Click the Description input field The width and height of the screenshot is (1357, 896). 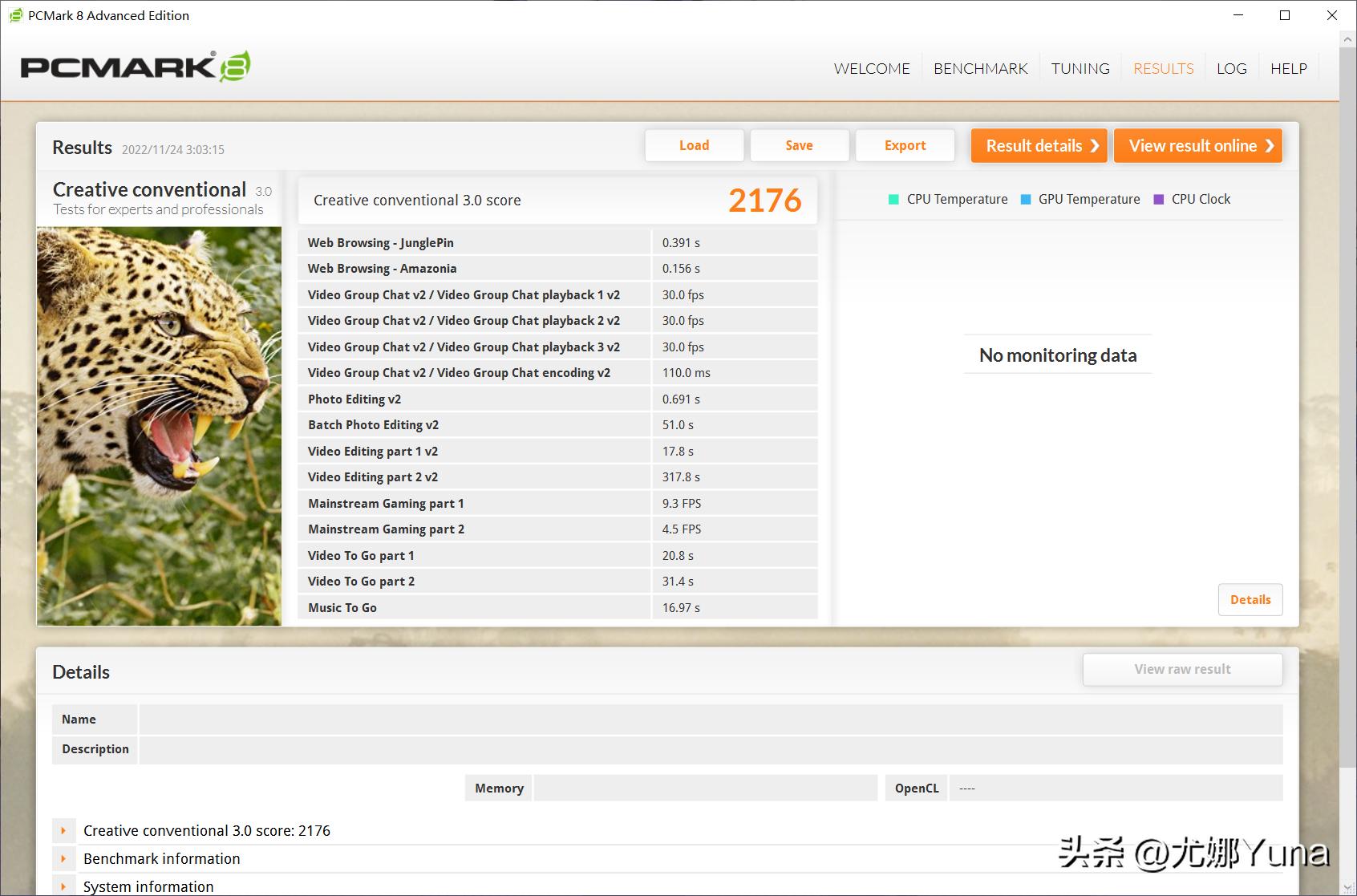click(711, 749)
